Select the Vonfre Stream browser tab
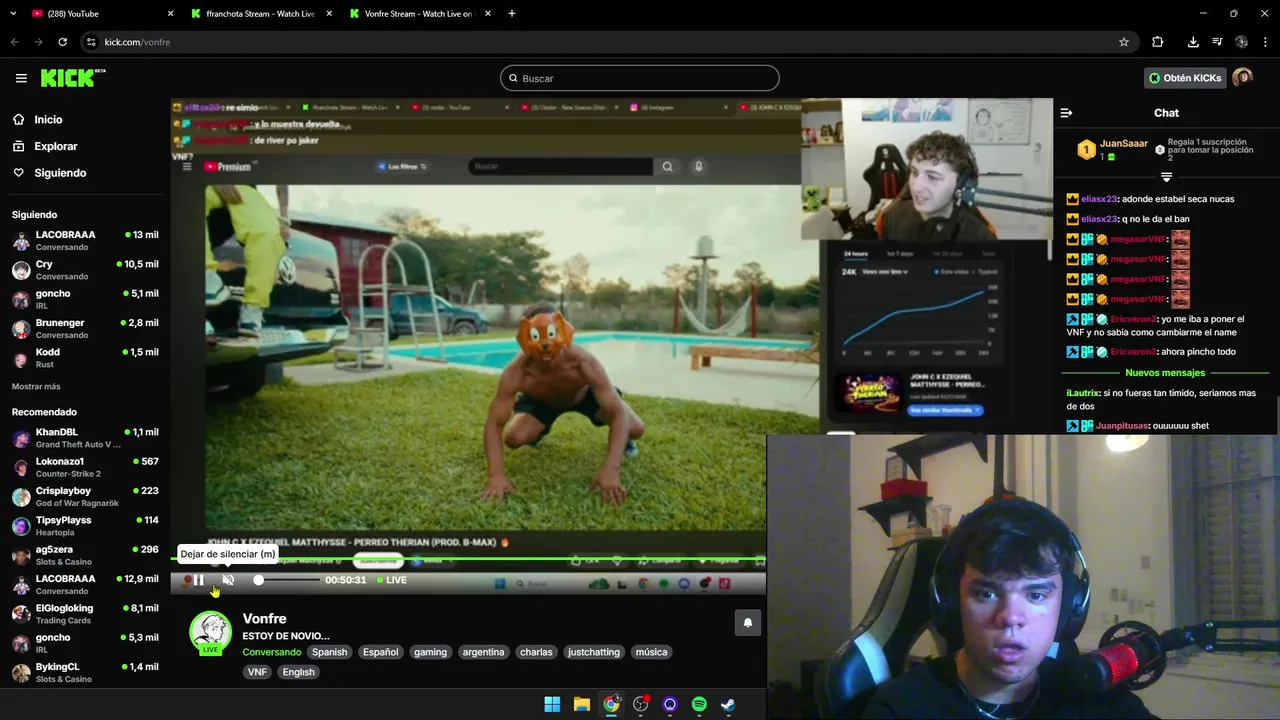Screen dimensions: 1280x720 click(418, 14)
